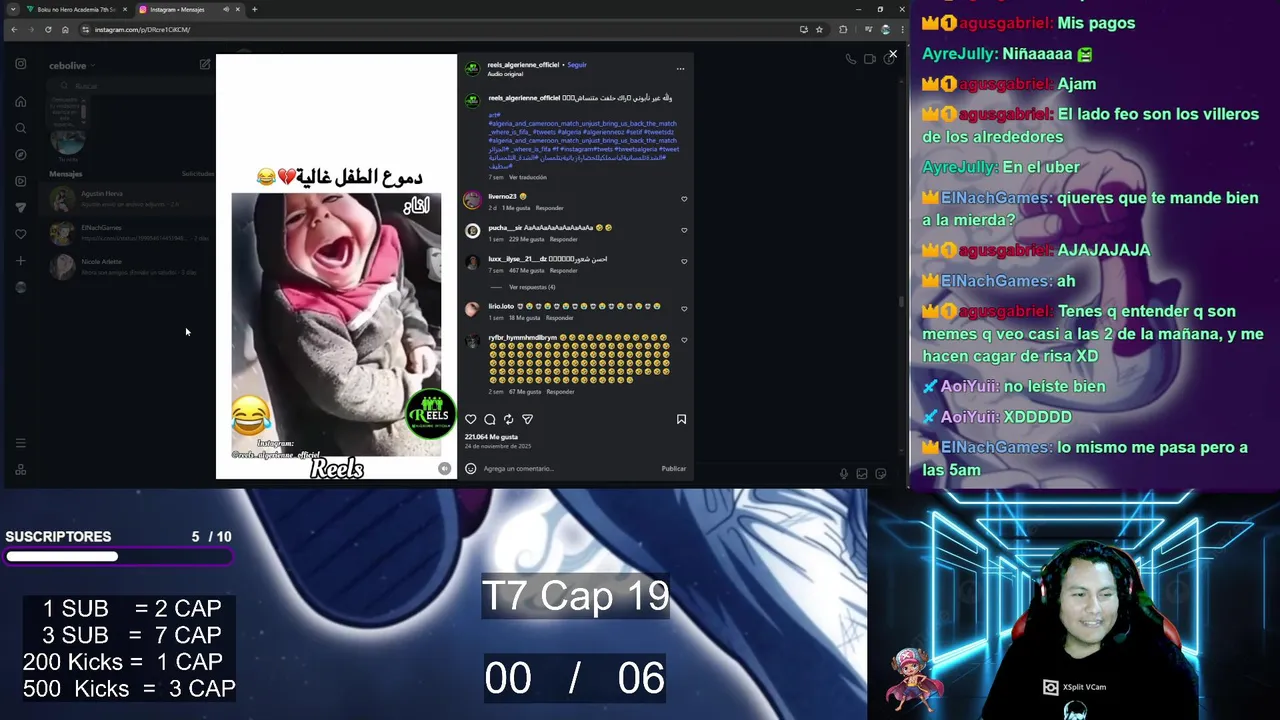Save the post with the bookmark icon
This screenshot has height=720, width=1280.
(681, 419)
